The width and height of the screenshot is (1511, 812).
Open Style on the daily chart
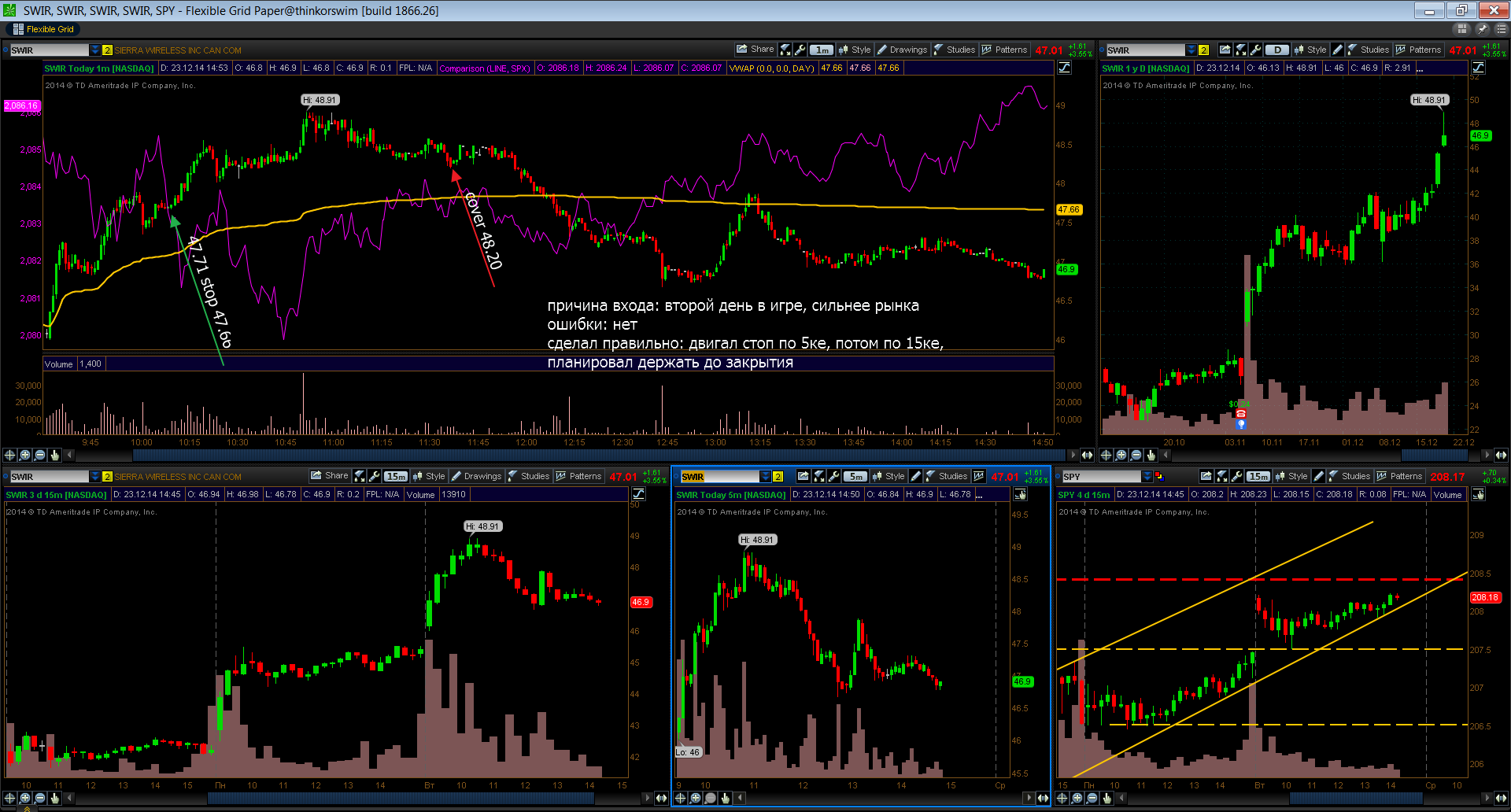point(1310,50)
